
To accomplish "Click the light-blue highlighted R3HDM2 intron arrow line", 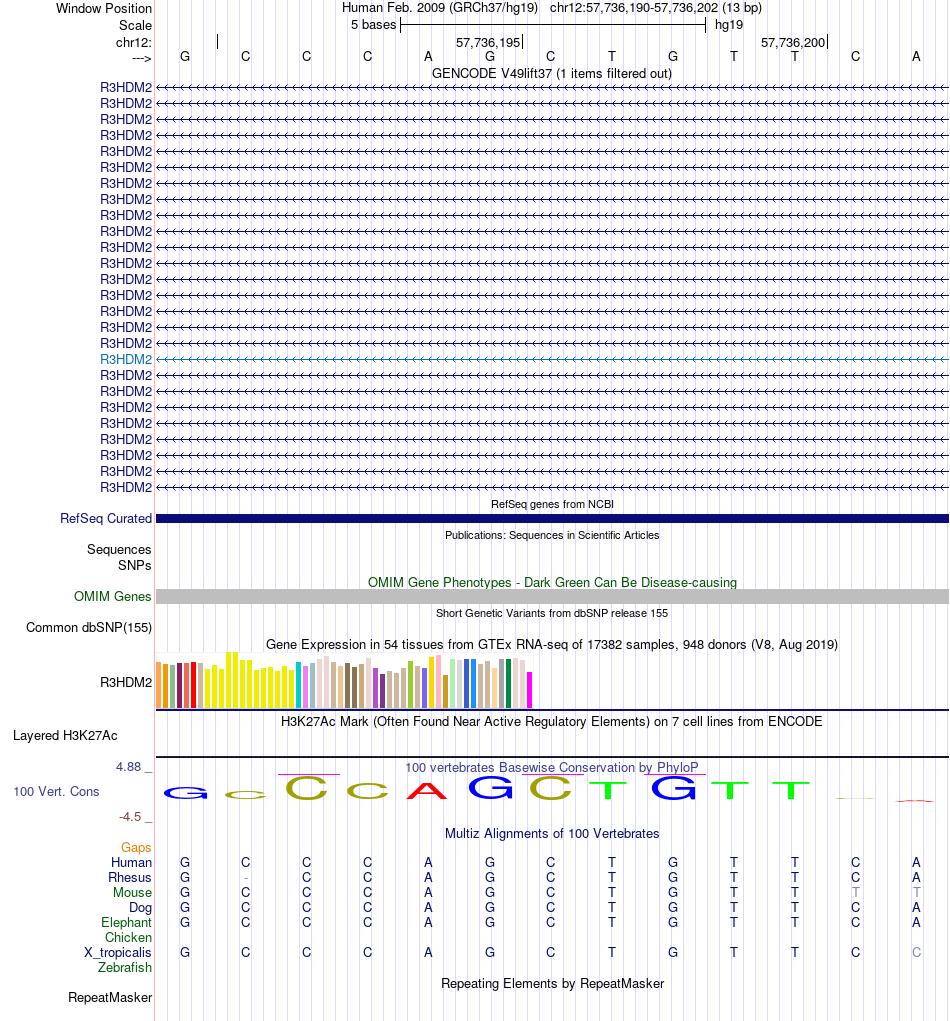I will pos(552,359).
